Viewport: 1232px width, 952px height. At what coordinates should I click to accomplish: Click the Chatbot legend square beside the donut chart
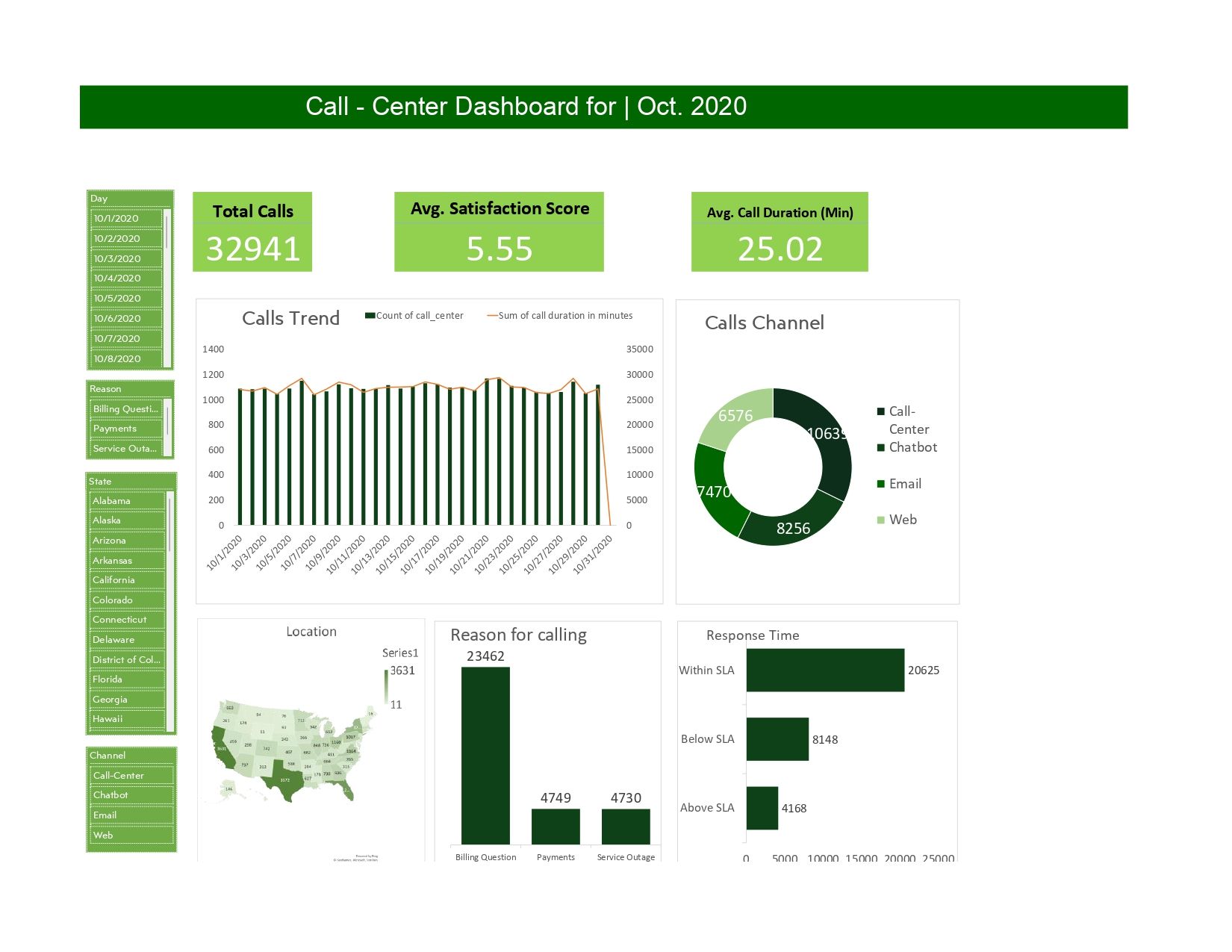pos(882,447)
